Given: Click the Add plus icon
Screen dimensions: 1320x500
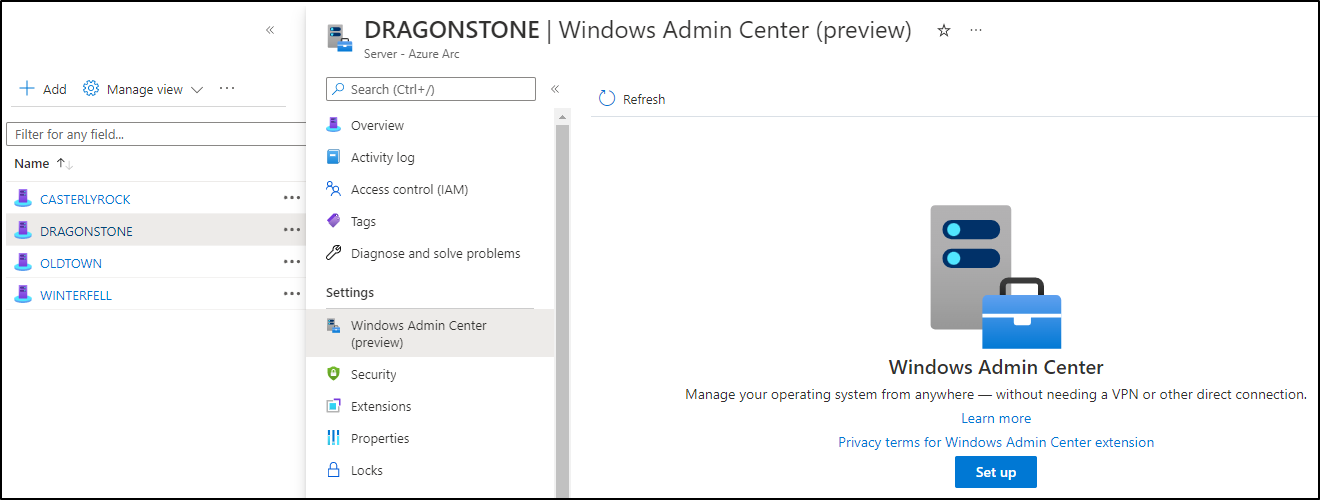Looking at the screenshot, I should 27,89.
